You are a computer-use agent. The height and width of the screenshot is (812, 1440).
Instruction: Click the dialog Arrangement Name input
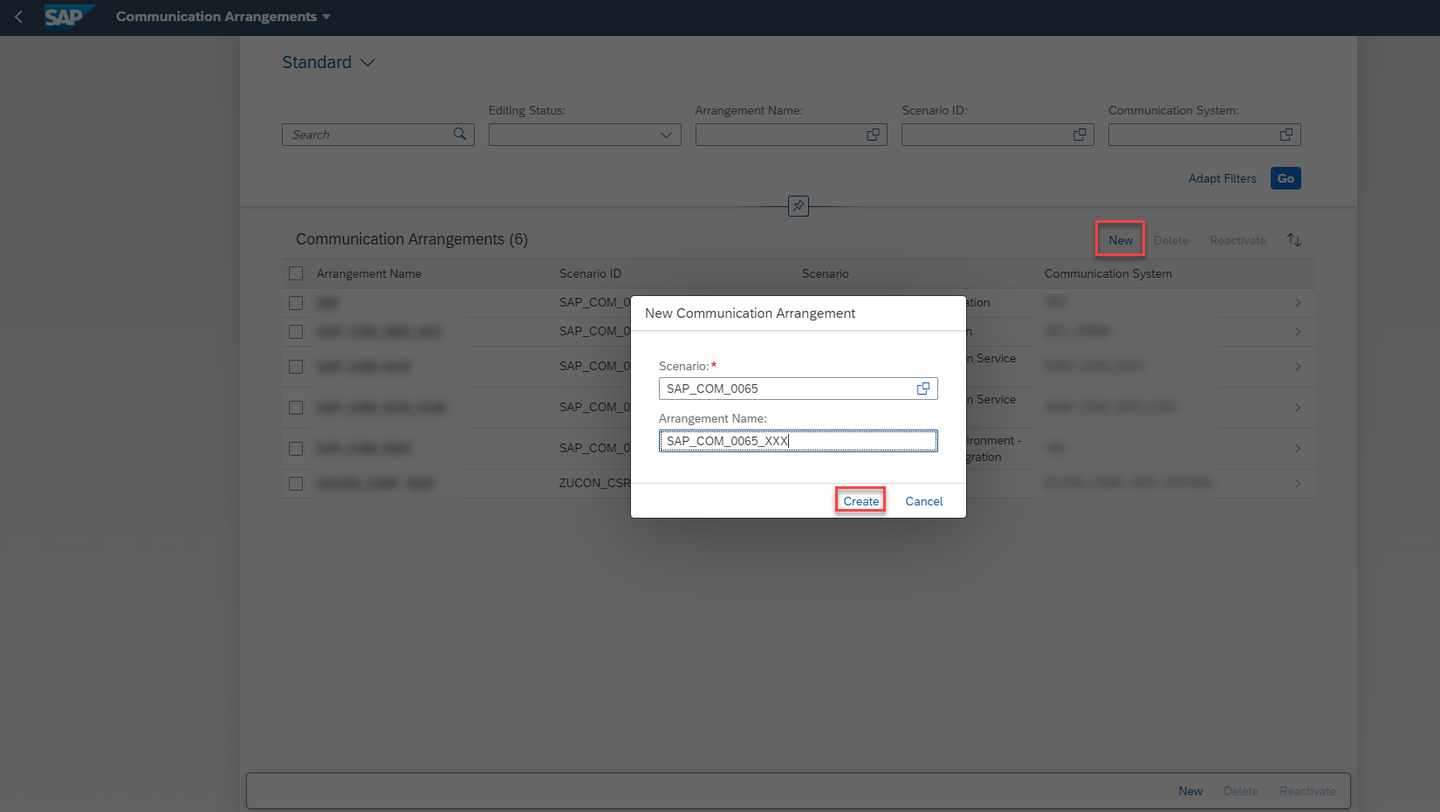pyautogui.click(x=798, y=440)
